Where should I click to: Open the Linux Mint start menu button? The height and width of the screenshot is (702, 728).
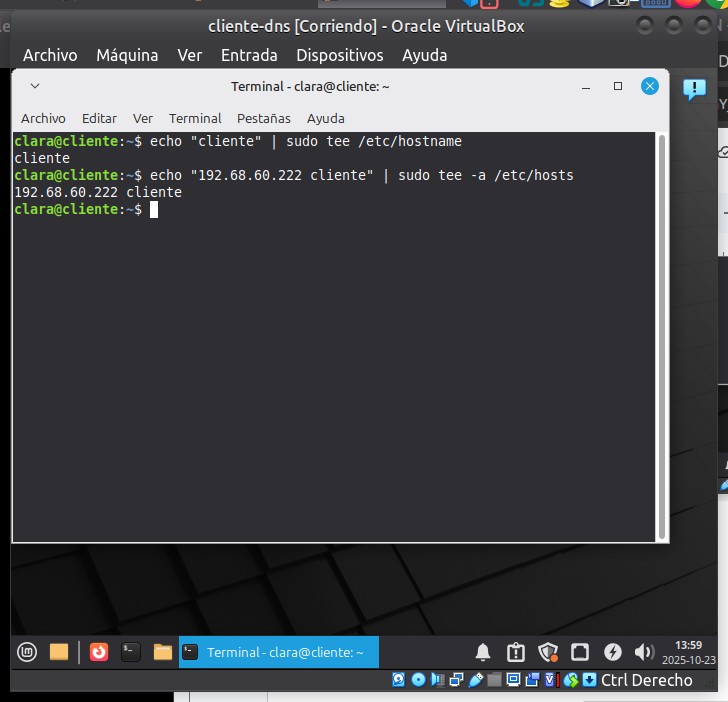pos(27,652)
